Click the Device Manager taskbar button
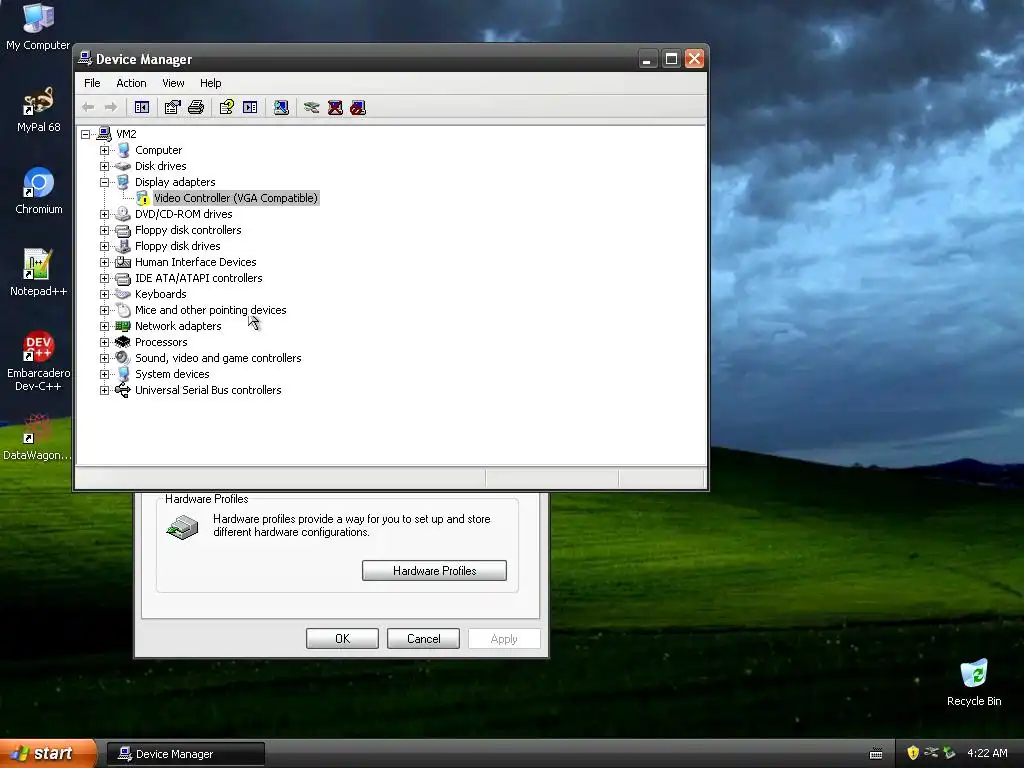Viewport: 1024px width, 768px height. tap(185, 754)
